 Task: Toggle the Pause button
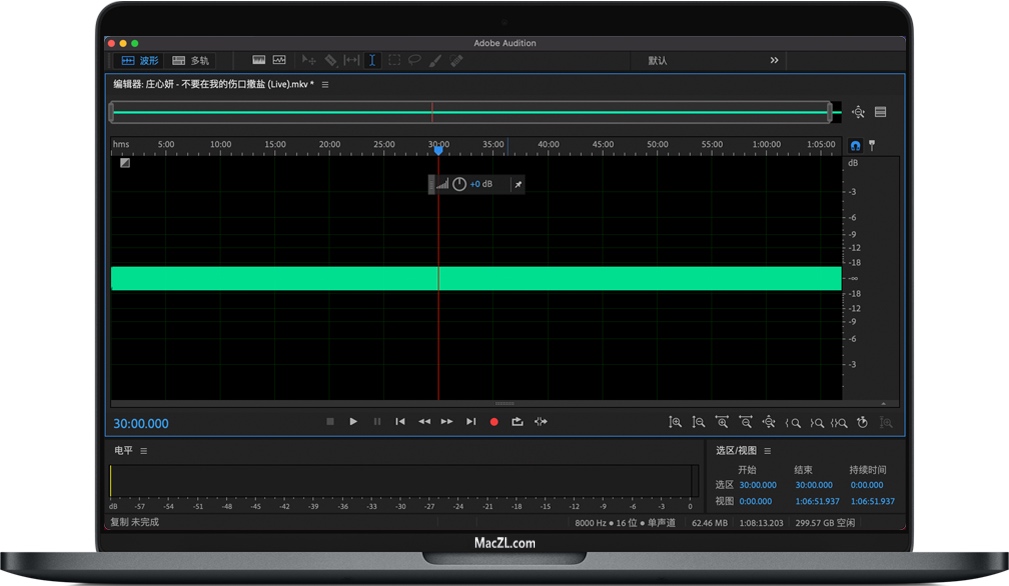377,421
